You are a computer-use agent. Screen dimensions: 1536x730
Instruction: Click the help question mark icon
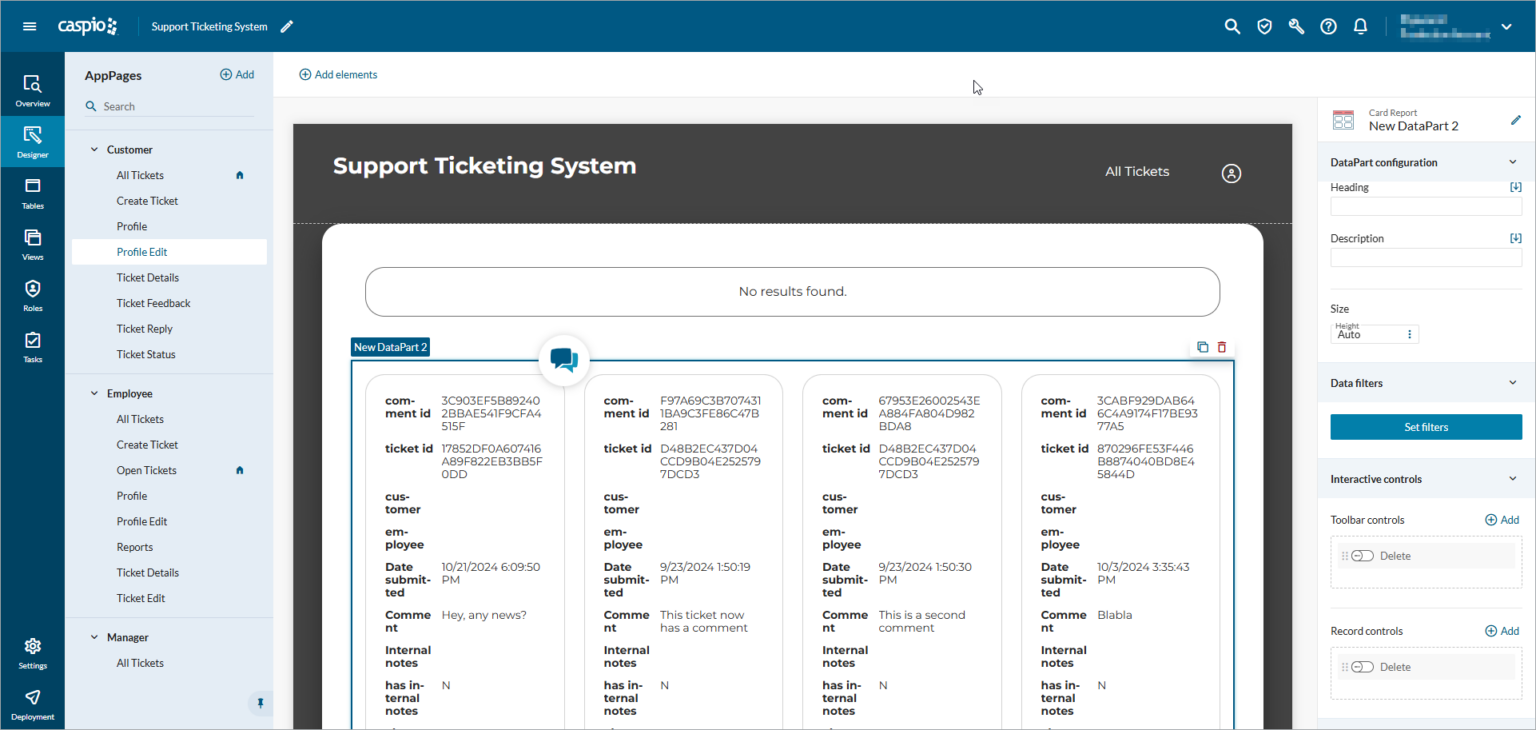(x=1328, y=27)
